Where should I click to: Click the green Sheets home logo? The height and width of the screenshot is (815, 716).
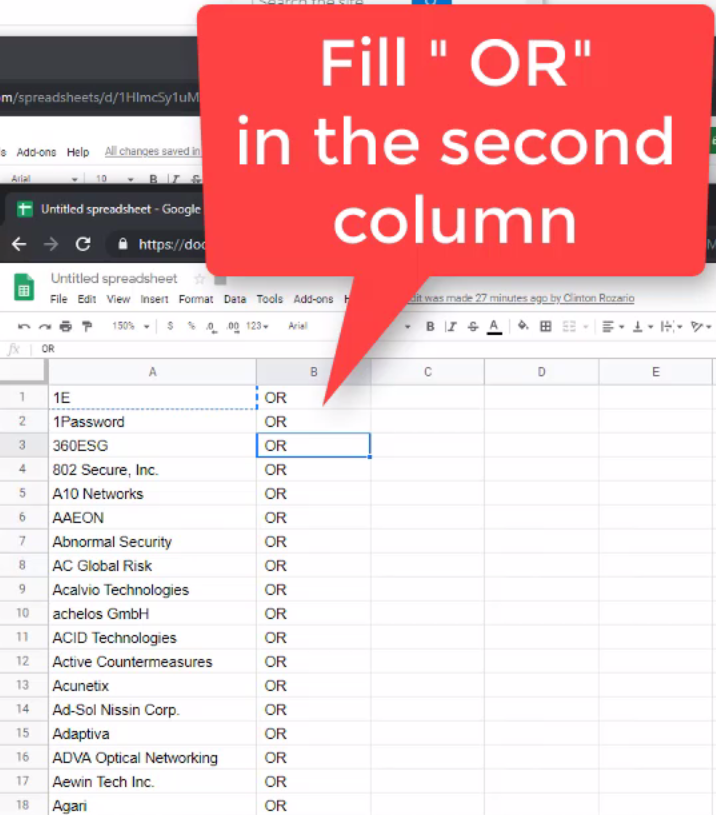[24, 287]
